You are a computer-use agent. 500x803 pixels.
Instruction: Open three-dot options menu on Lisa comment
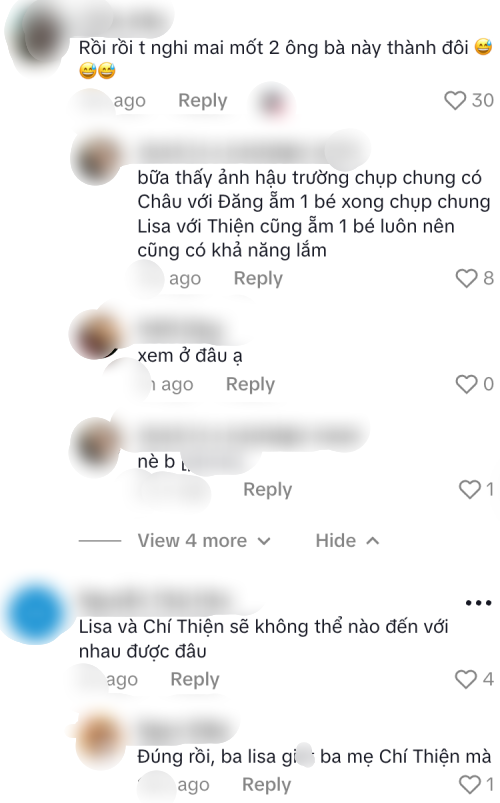(x=478, y=603)
